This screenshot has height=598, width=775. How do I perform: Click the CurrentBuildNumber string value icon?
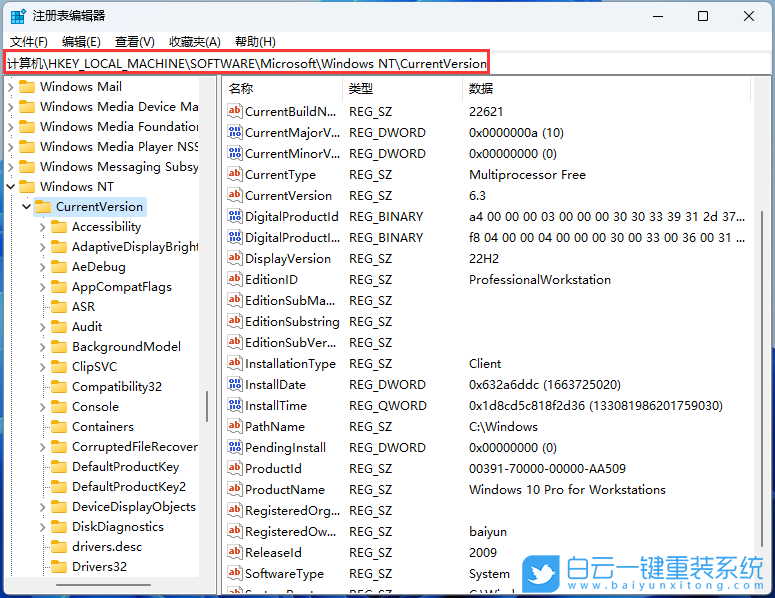[x=235, y=111]
